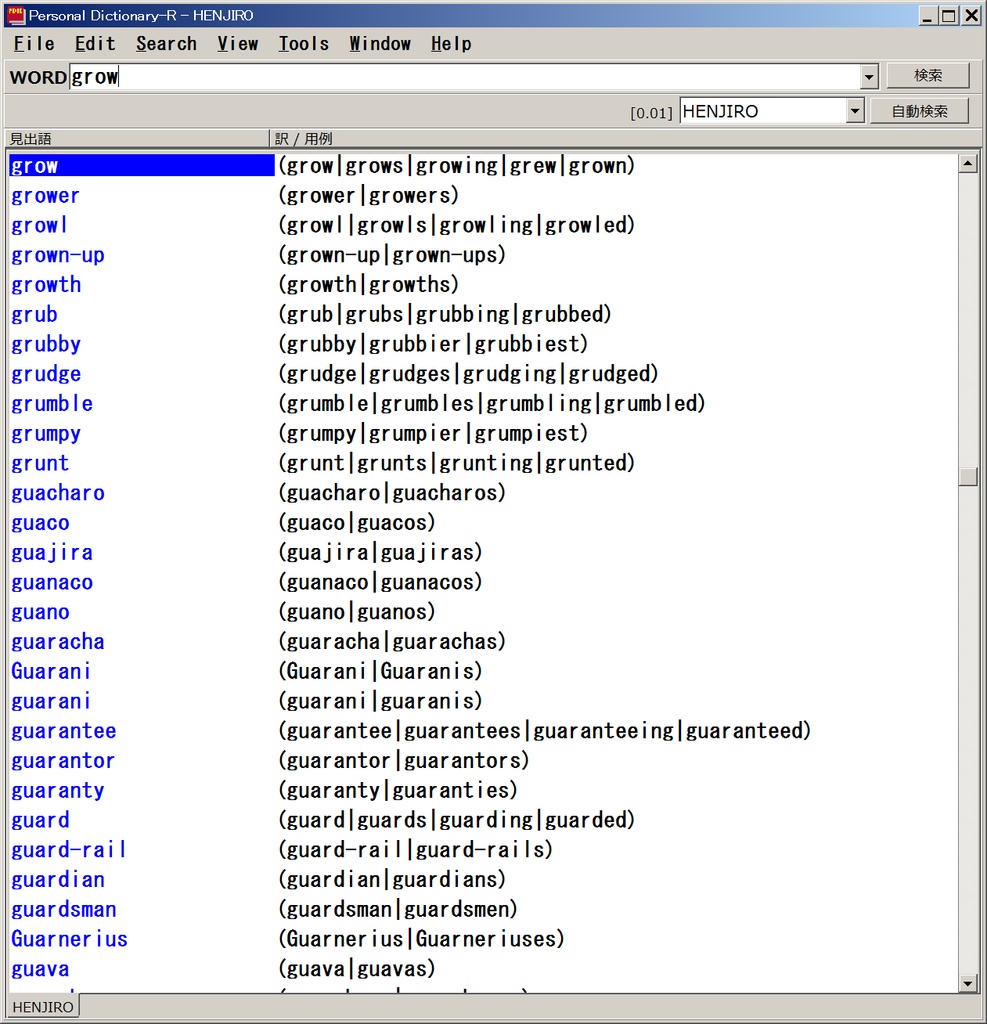
Task: Click inflections '(grow|grows|growing|grew|grown)'
Action: pos(457,166)
